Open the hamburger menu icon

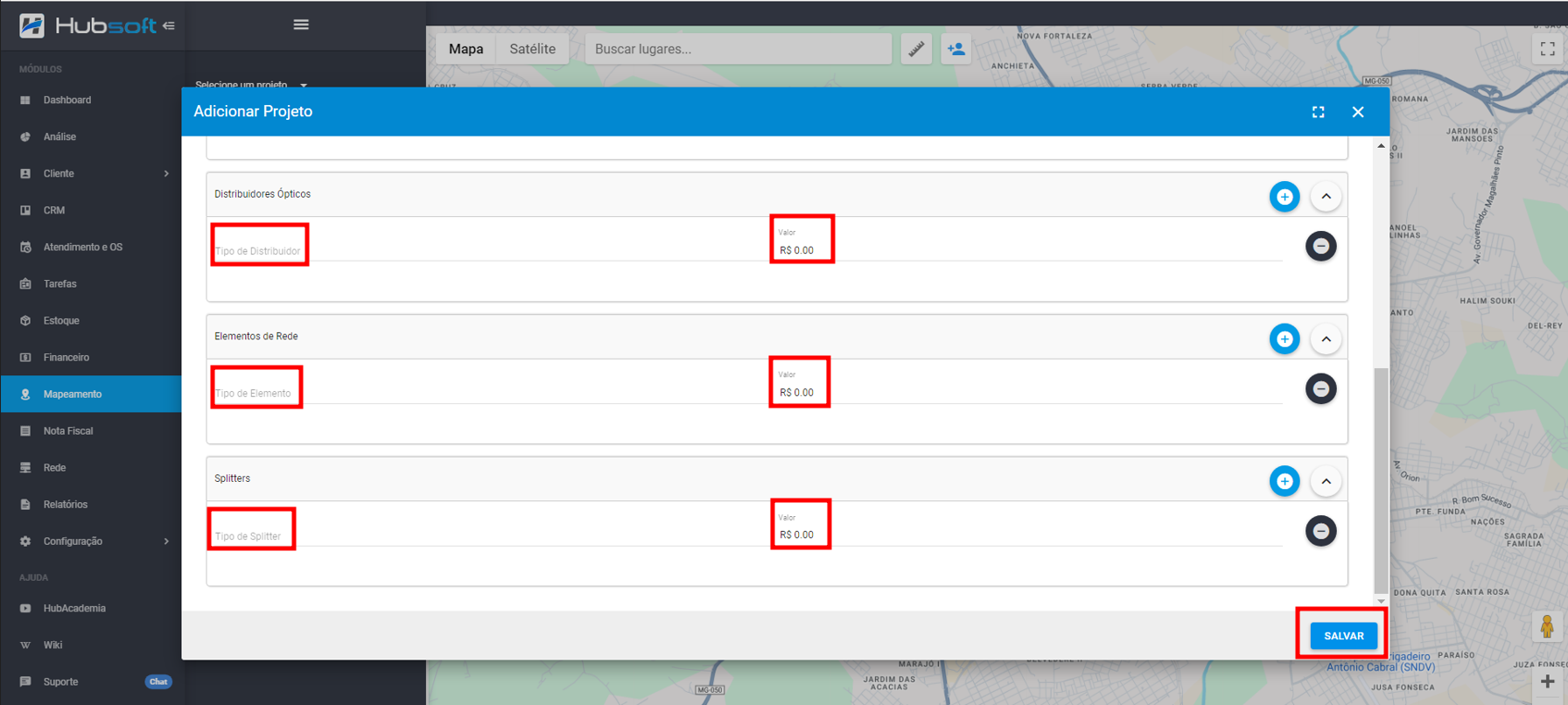(x=301, y=24)
